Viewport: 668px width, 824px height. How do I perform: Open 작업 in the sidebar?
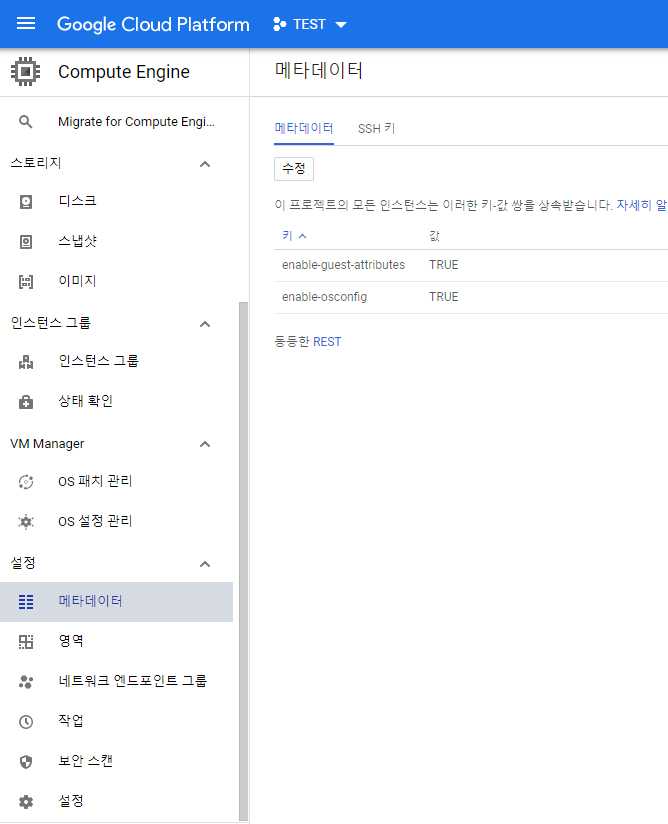pyautogui.click(x=71, y=720)
